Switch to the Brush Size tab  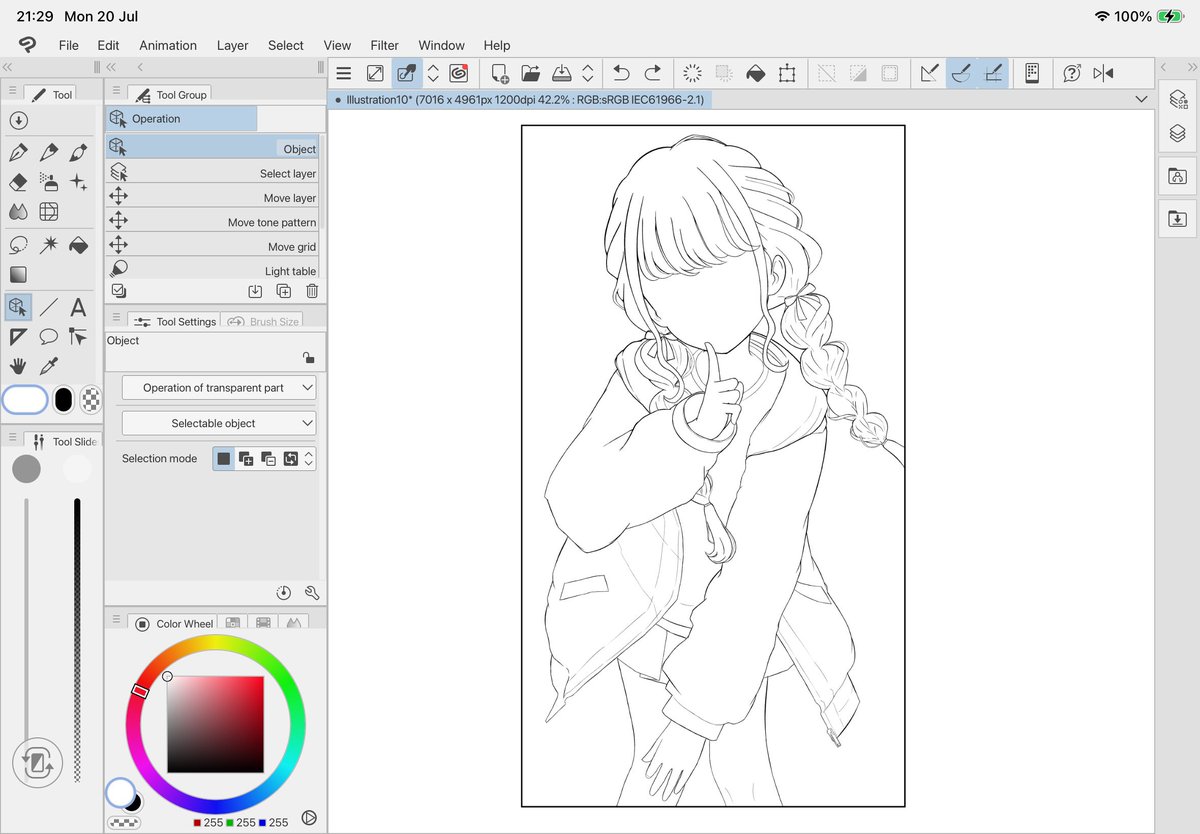[x=263, y=322]
